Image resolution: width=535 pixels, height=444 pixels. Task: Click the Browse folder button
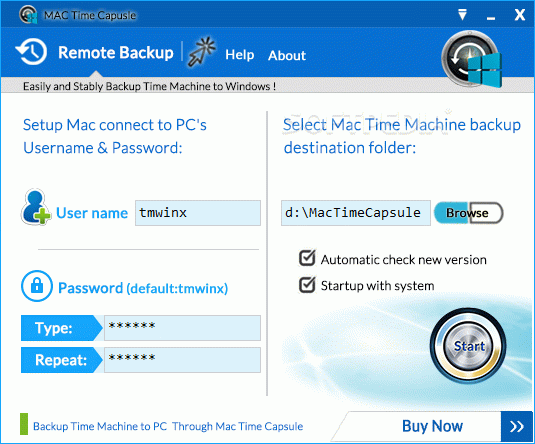[x=468, y=213]
